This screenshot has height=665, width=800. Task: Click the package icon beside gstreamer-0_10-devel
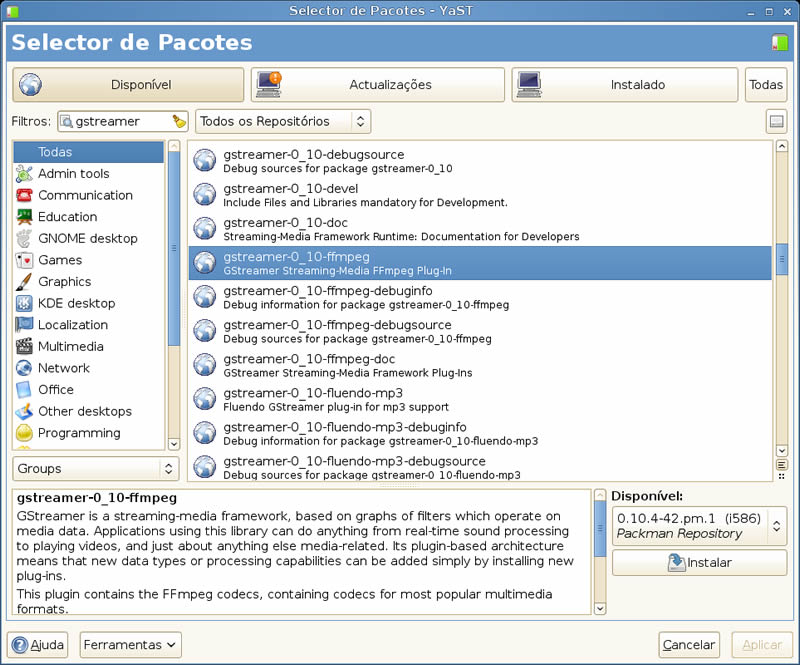point(205,195)
